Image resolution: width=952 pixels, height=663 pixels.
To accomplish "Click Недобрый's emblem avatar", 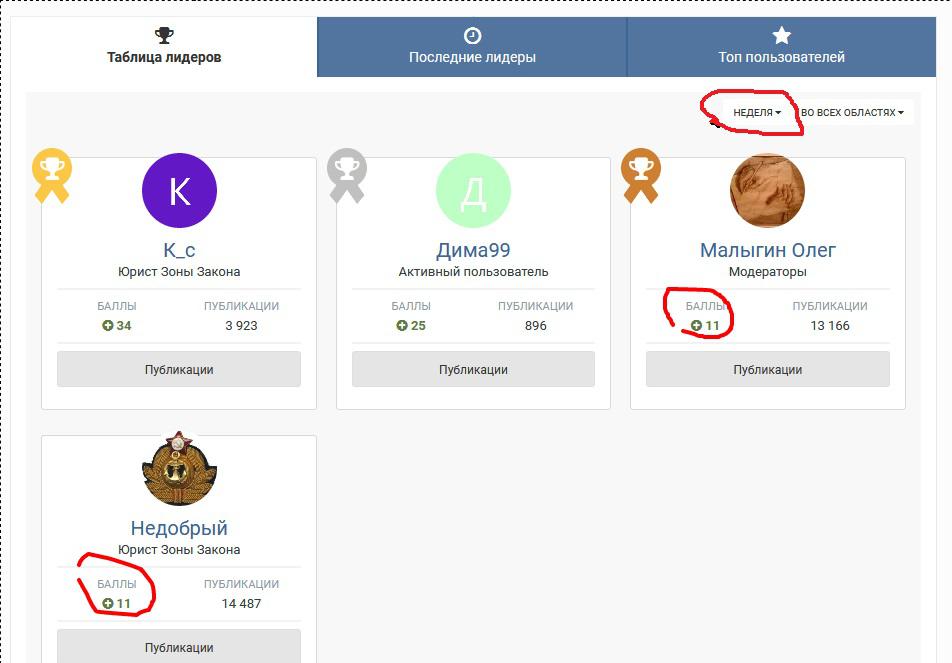I will pyautogui.click(x=179, y=468).
